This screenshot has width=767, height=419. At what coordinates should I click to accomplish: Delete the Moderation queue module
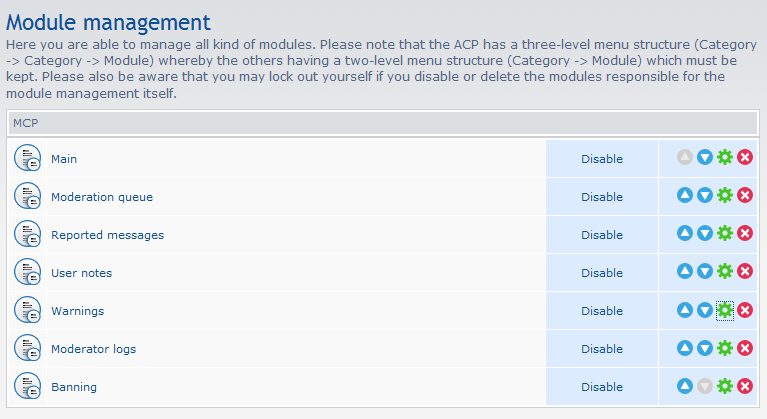(x=745, y=196)
